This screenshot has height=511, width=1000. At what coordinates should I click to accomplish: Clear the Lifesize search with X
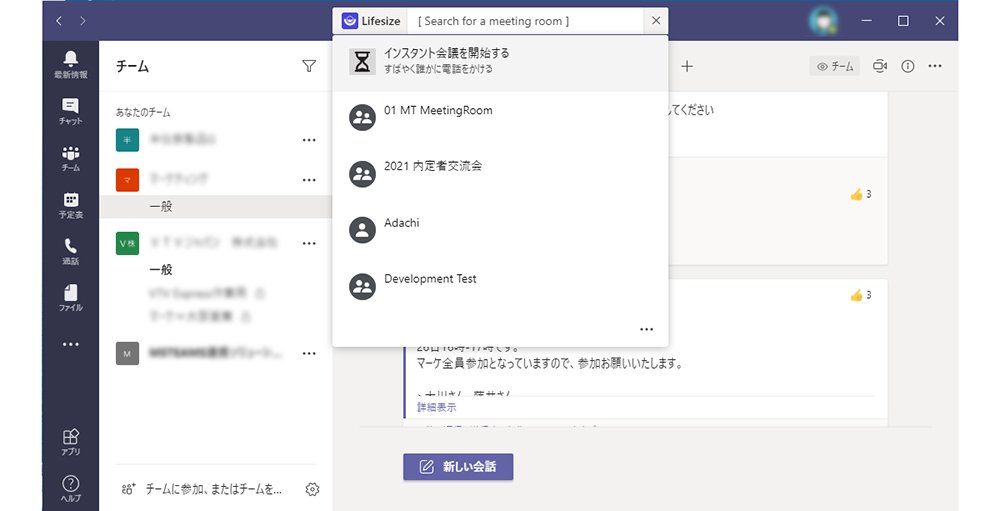point(656,20)
